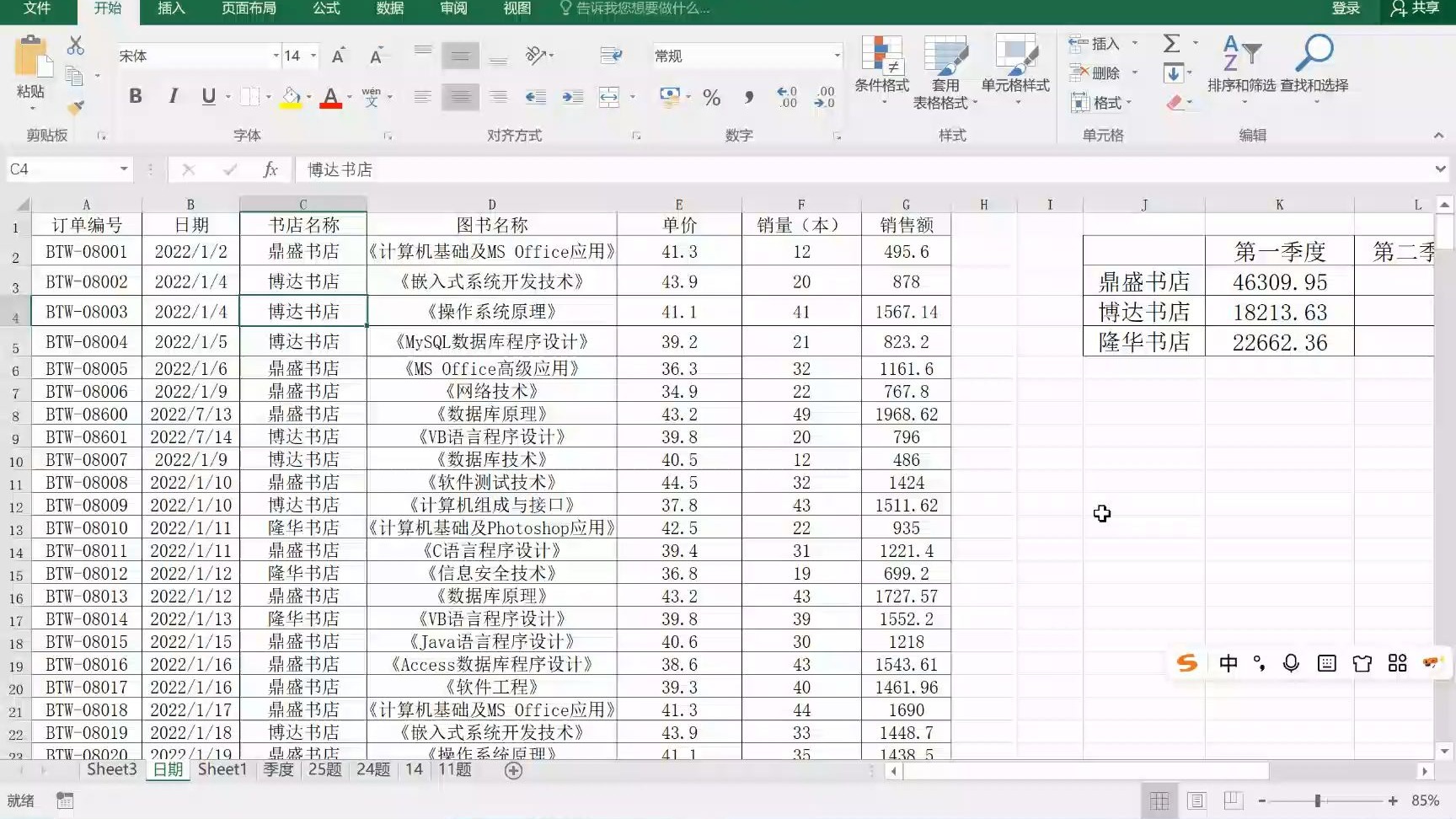The height and width of the screenshot is (819, 1456).
Task: Click the accounting number format icon
Action: click(670, 97)
